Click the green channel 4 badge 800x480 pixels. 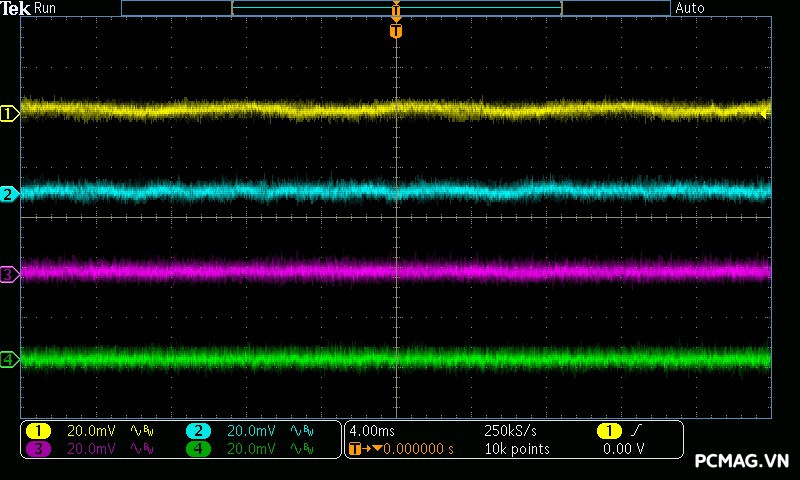[x=198, y=449]
